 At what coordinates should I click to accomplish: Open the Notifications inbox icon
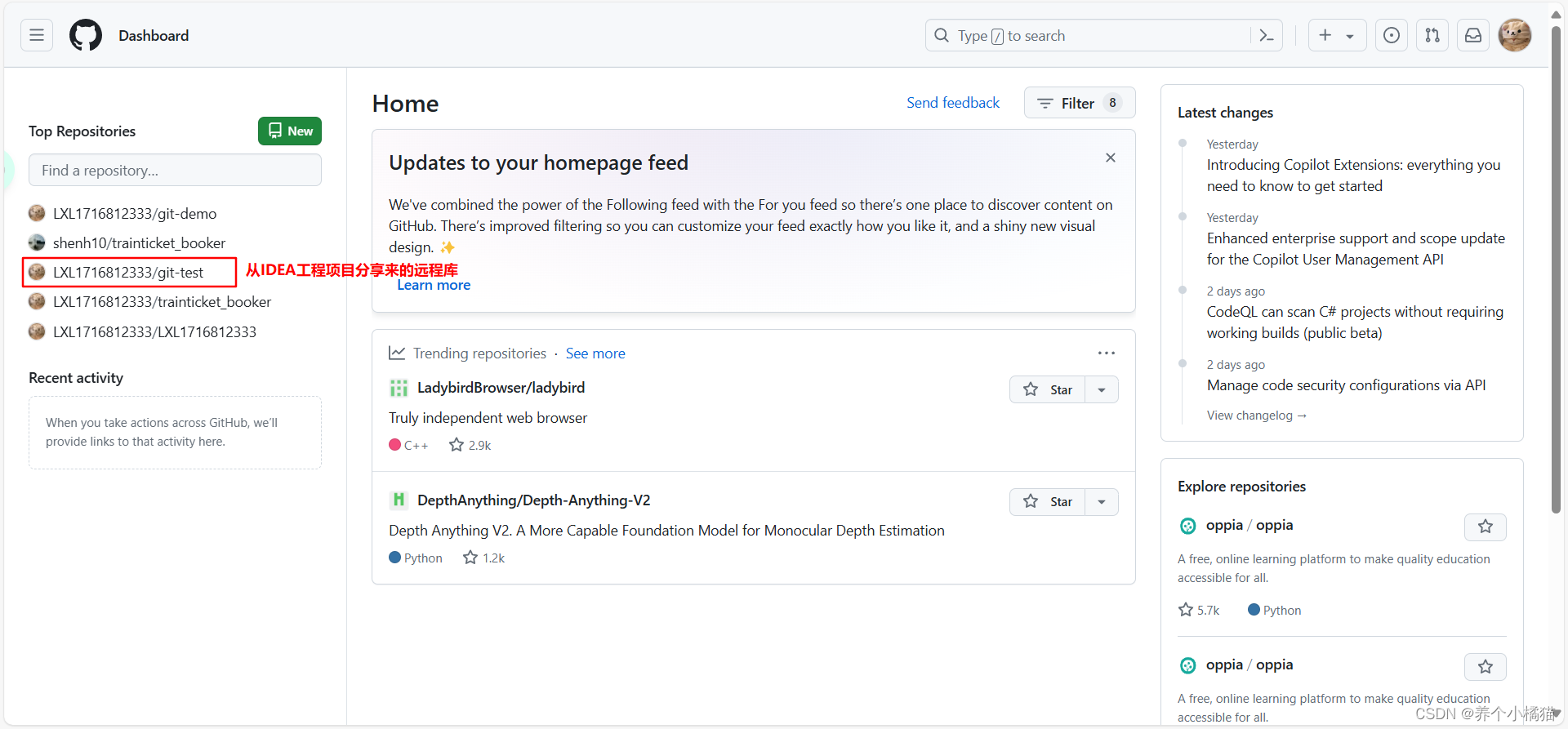pos(1473,35)
